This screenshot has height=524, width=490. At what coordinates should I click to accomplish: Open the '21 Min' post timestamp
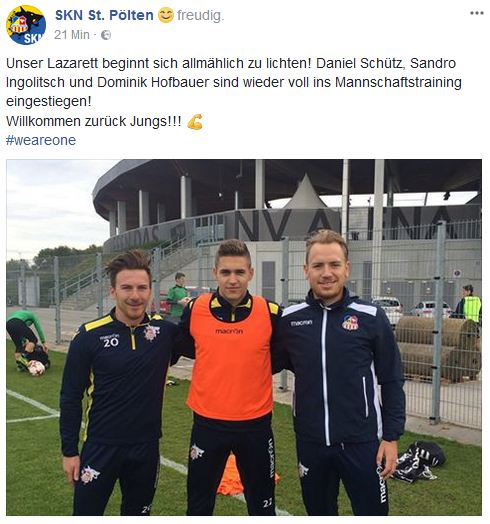pos(72,34)
